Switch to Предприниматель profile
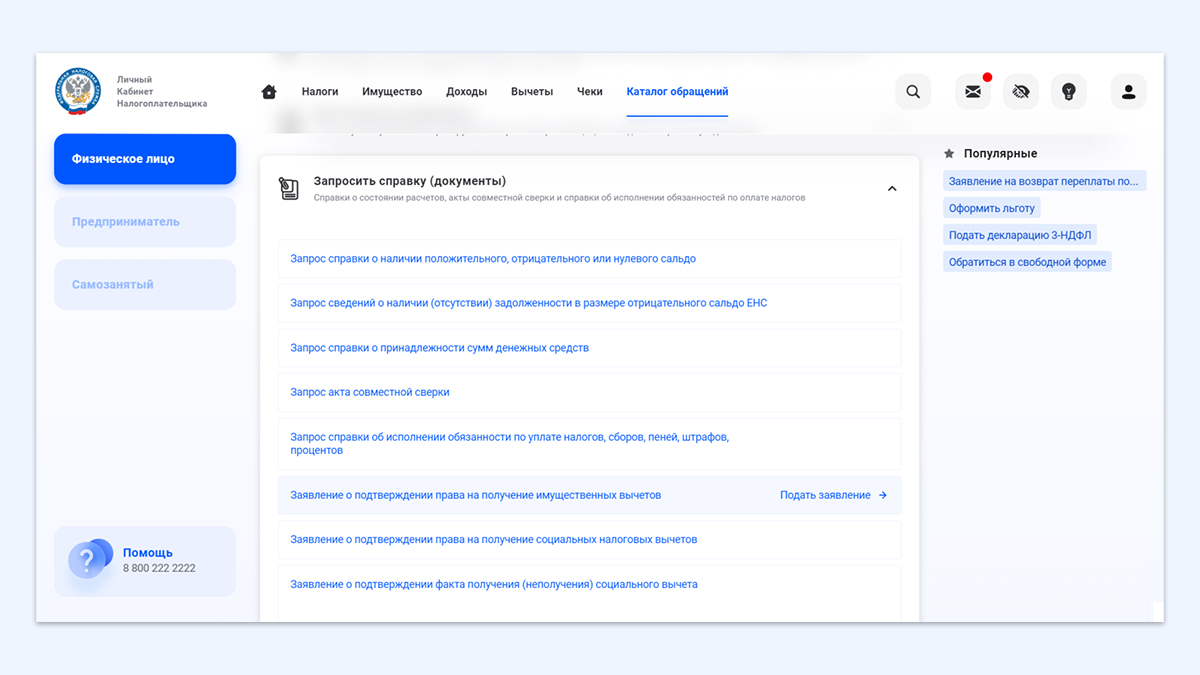 point(145,222)
